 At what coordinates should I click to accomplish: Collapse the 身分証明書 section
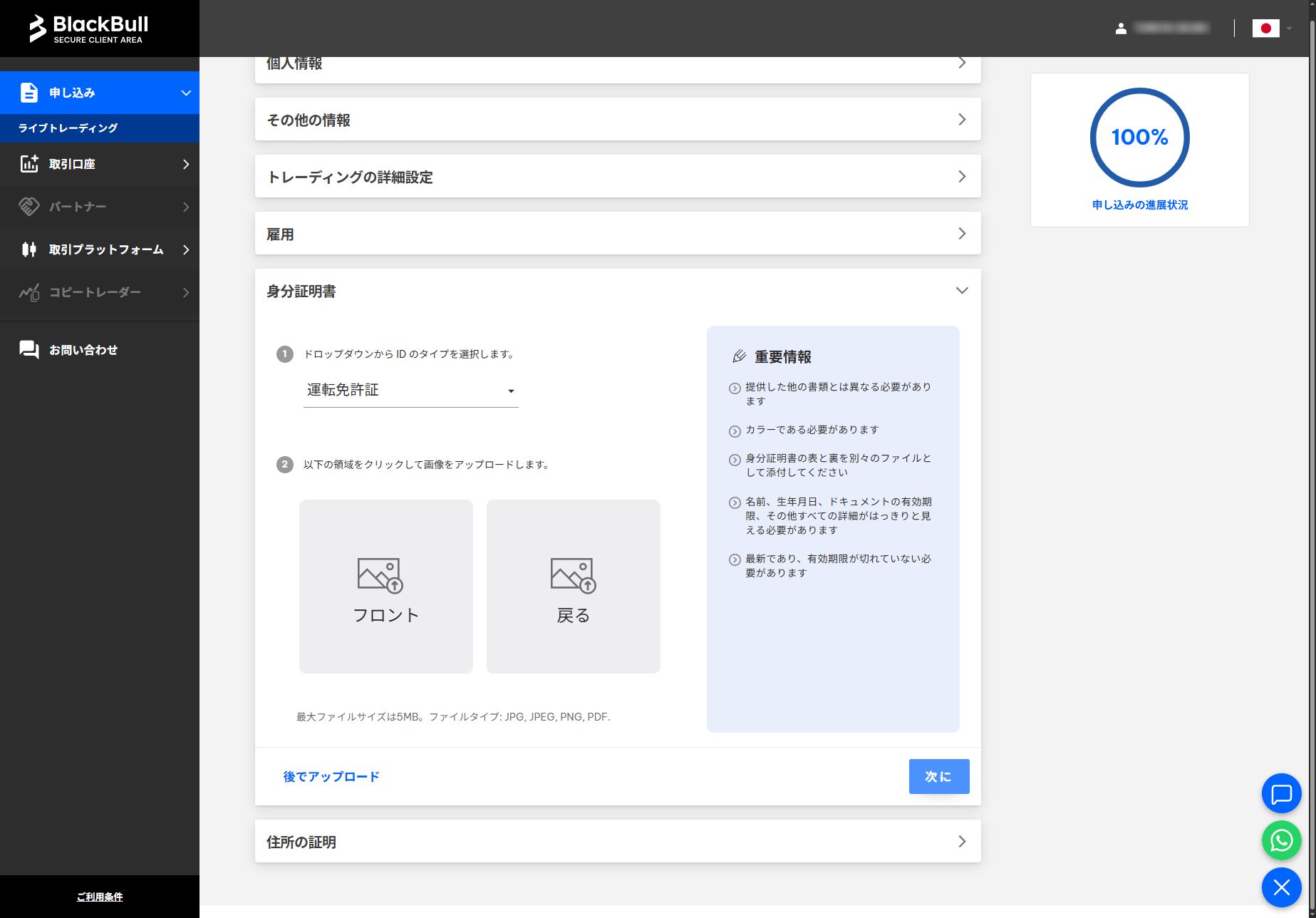(962, 291)
